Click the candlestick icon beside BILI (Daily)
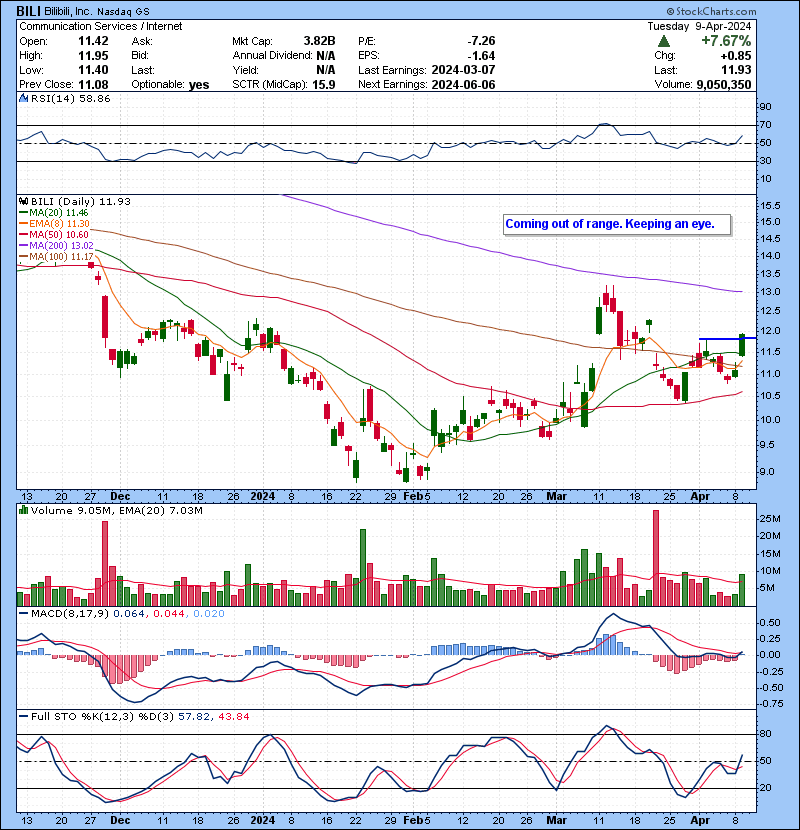The width and height of the screenshot is (800, 830). pyautogui.click(x=23, y=201)
